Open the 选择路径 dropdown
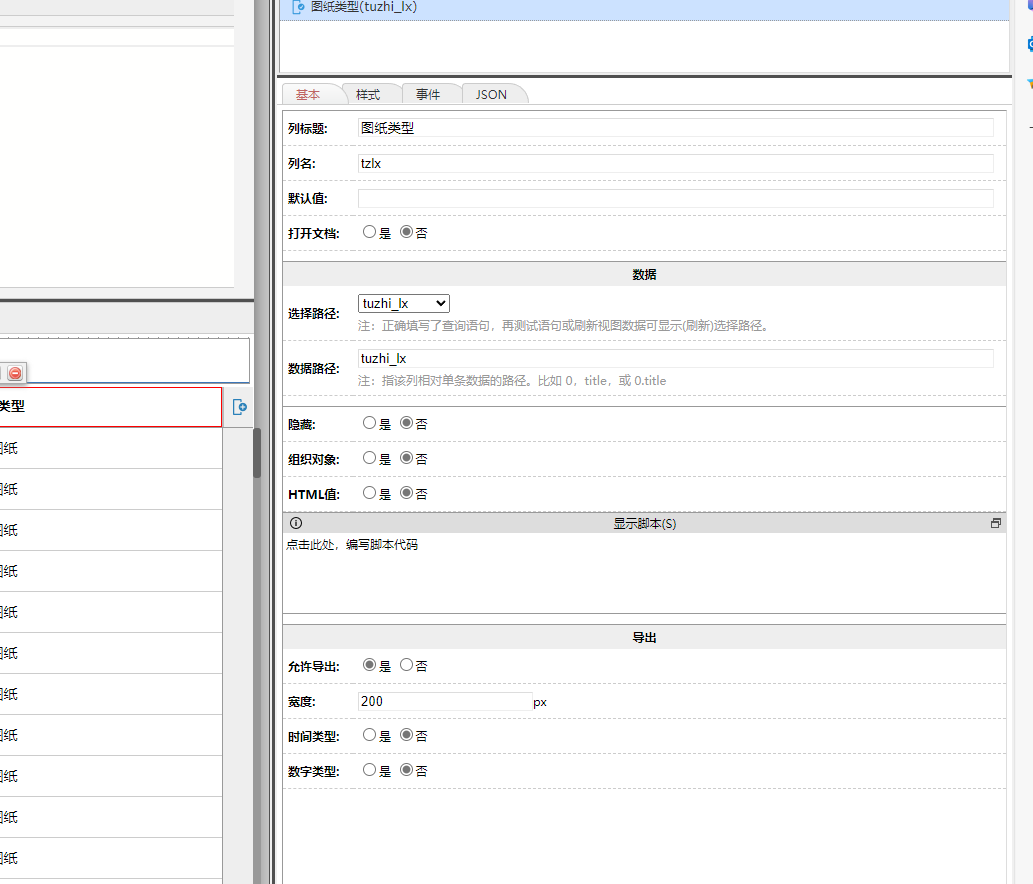This screenshot has width=1033, height=884. [x=404, y=304]
